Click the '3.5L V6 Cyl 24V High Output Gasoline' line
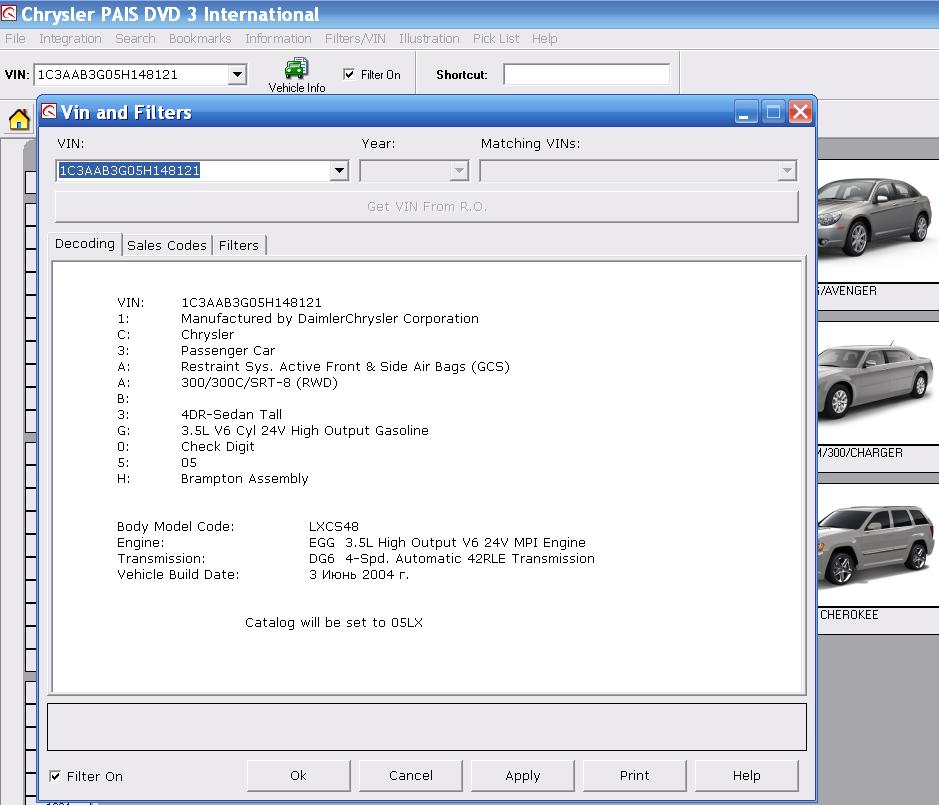Screen dimensions: 939x805 [305, 431]
